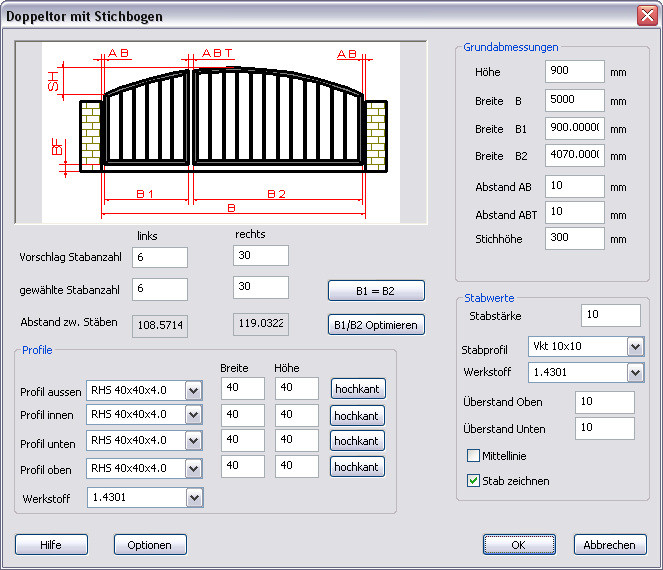Open the Stabprofil dropdown
This screenshot has height=570, width=663.
(635, 346)
